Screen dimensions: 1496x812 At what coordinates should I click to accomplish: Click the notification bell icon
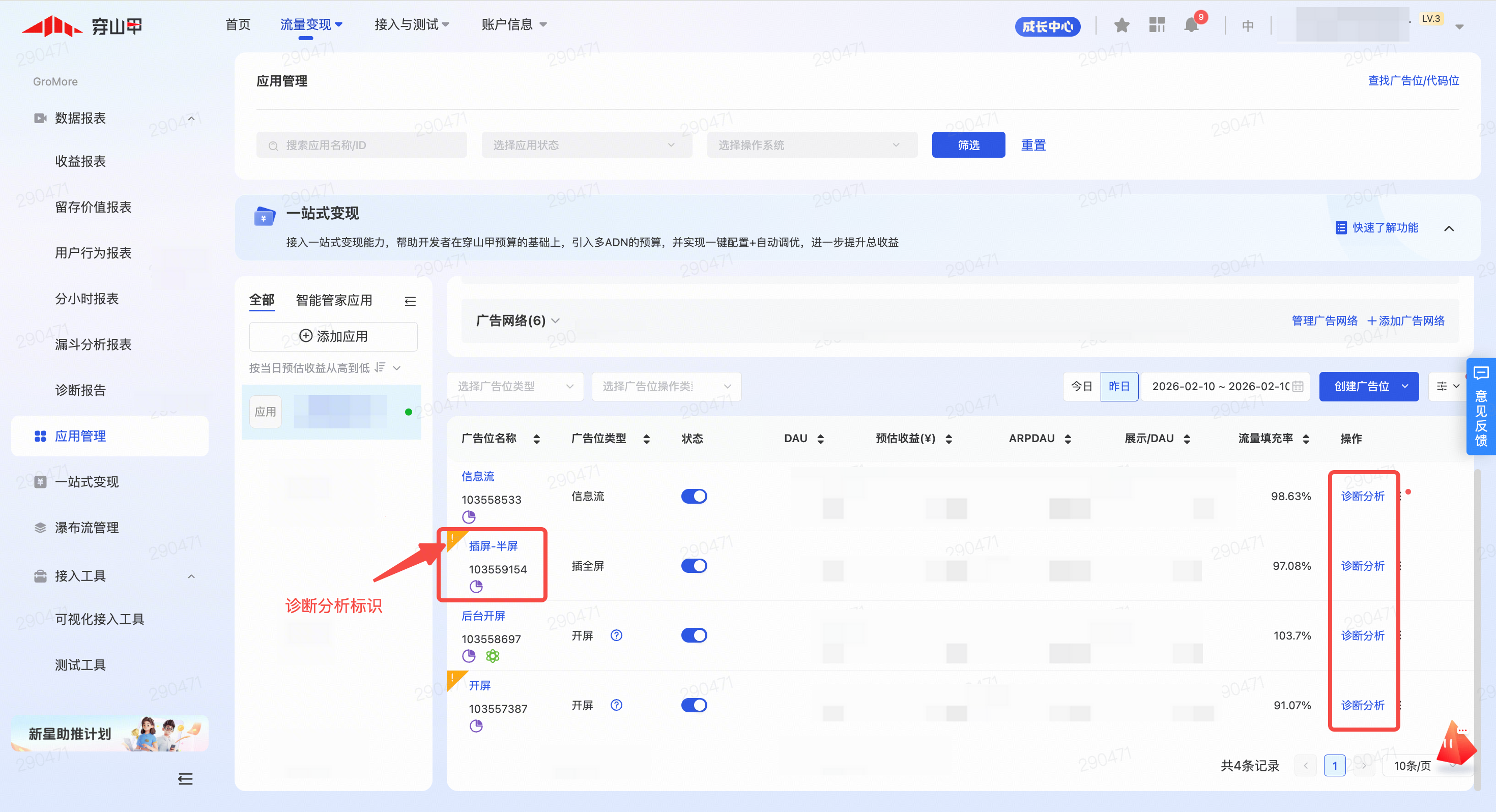coord(1191,25)
